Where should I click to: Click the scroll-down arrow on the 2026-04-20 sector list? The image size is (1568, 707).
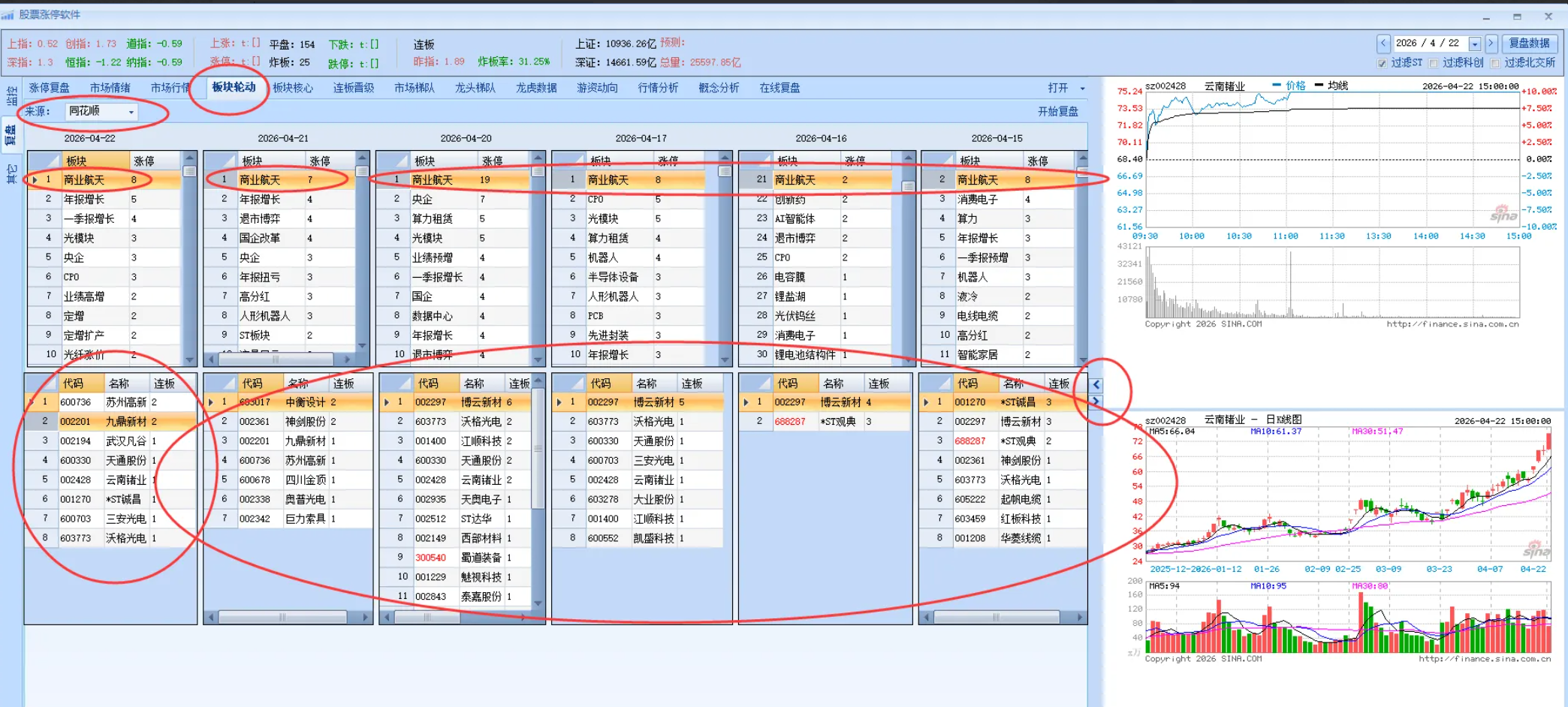click(x=538, y=360)
